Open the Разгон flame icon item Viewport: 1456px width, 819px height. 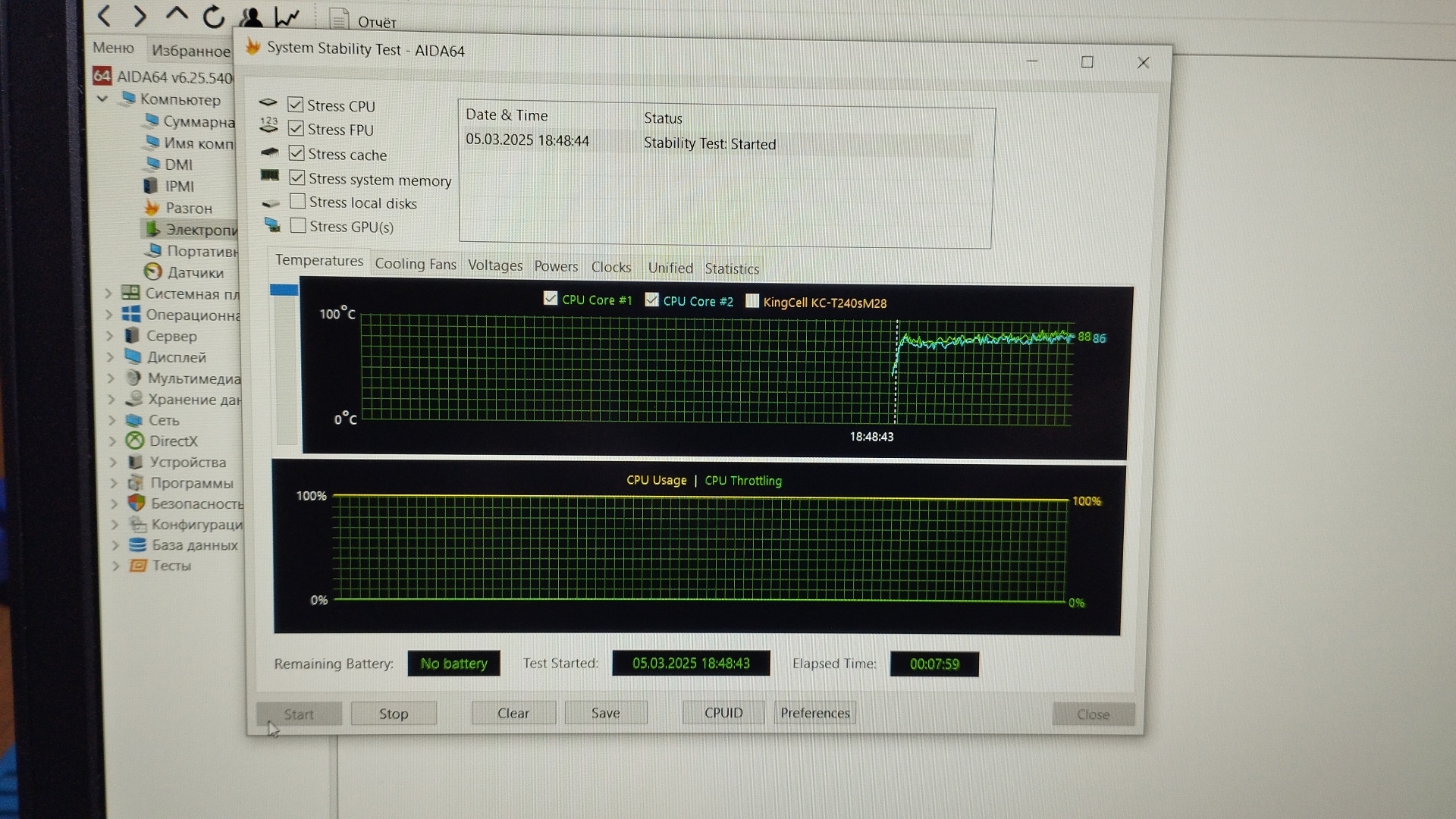click(152, 207)
